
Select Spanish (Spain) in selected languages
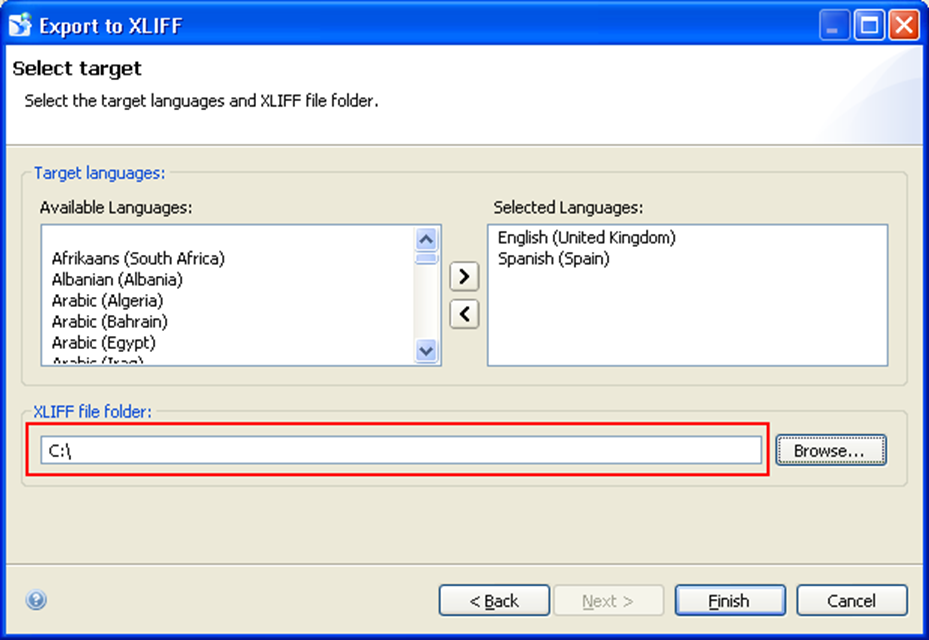pyautogui.click(x=553, y=258)
